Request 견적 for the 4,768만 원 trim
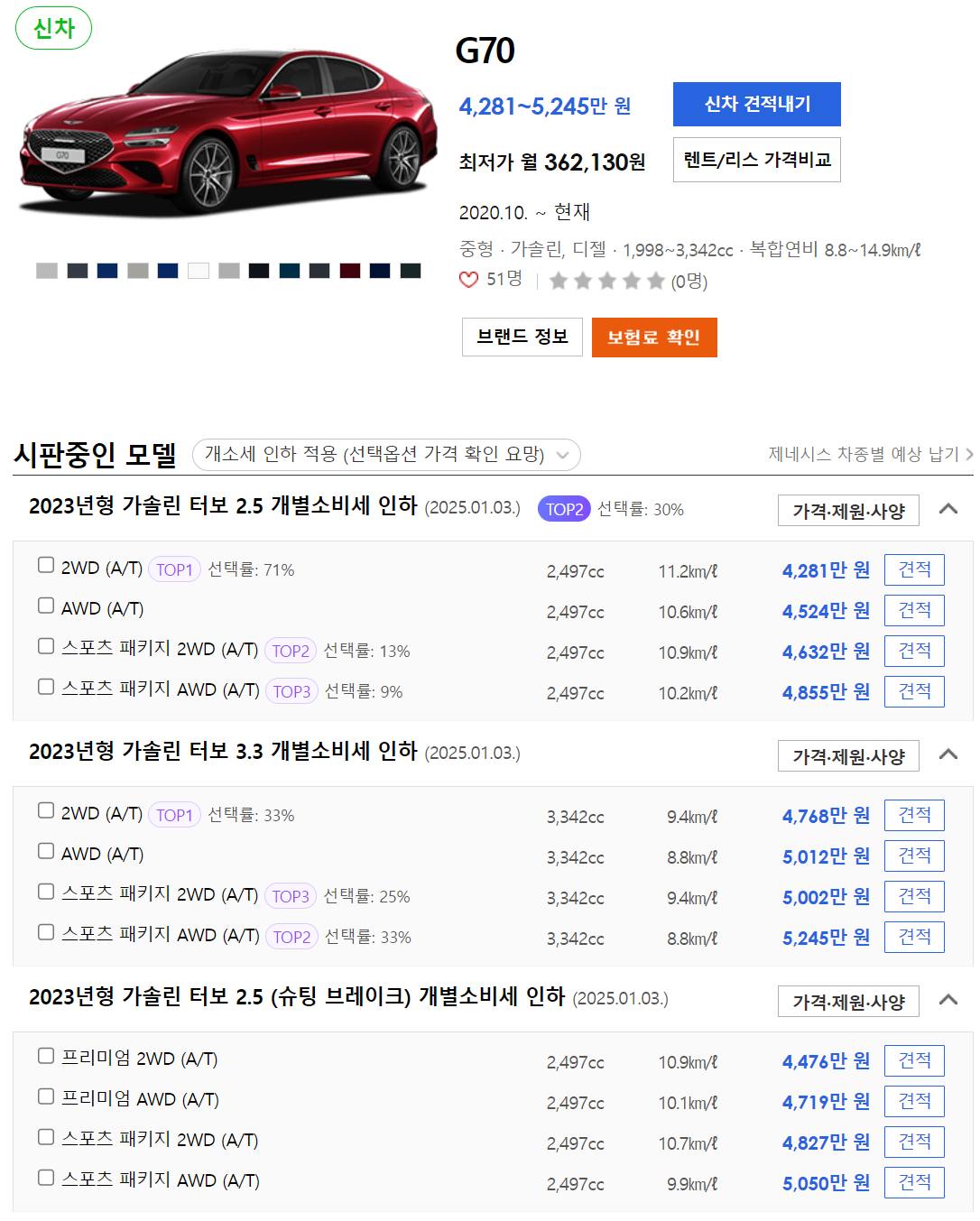 pos(914,815)
